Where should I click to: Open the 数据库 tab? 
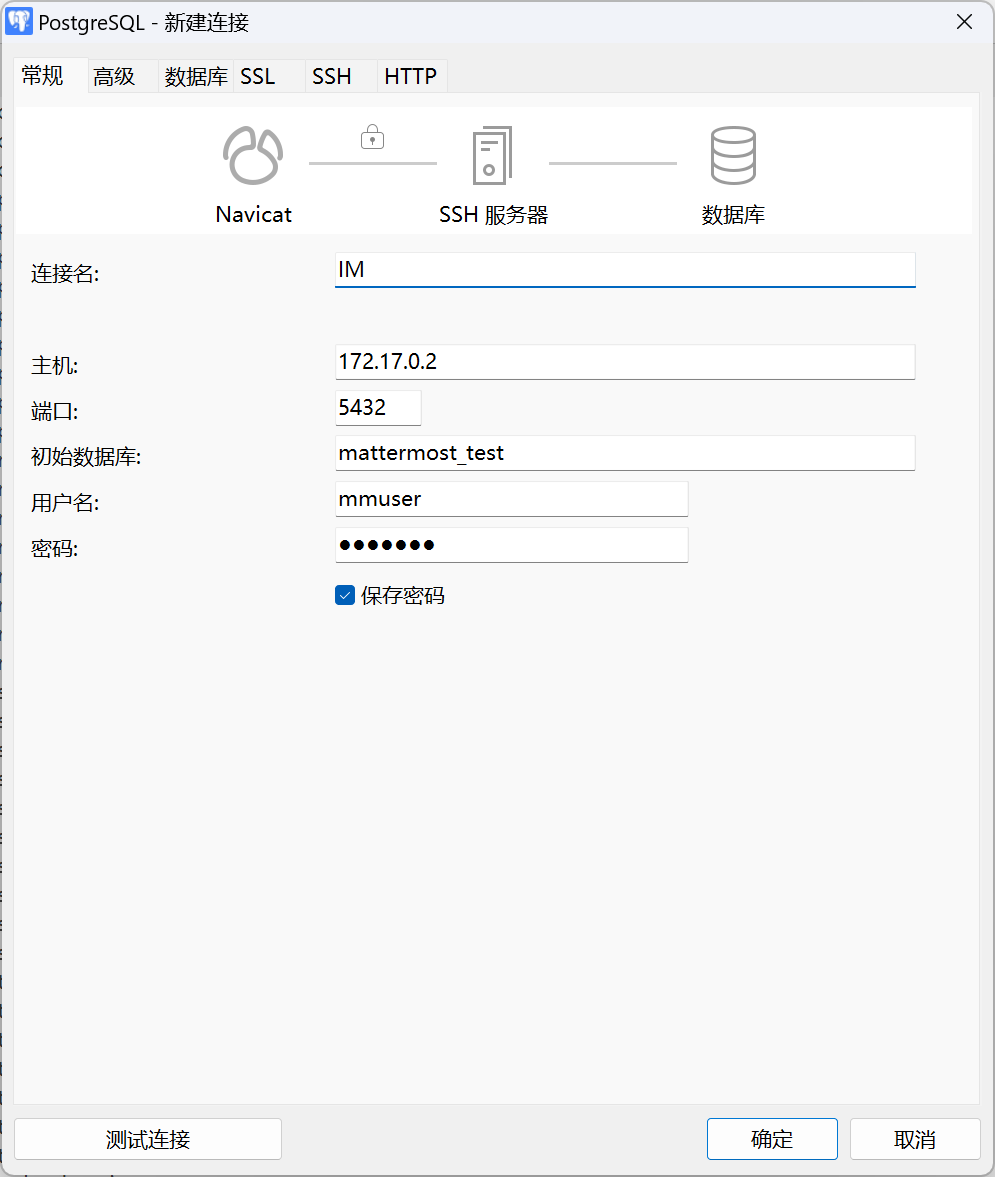pyautogui.click(x=196, y=76)
